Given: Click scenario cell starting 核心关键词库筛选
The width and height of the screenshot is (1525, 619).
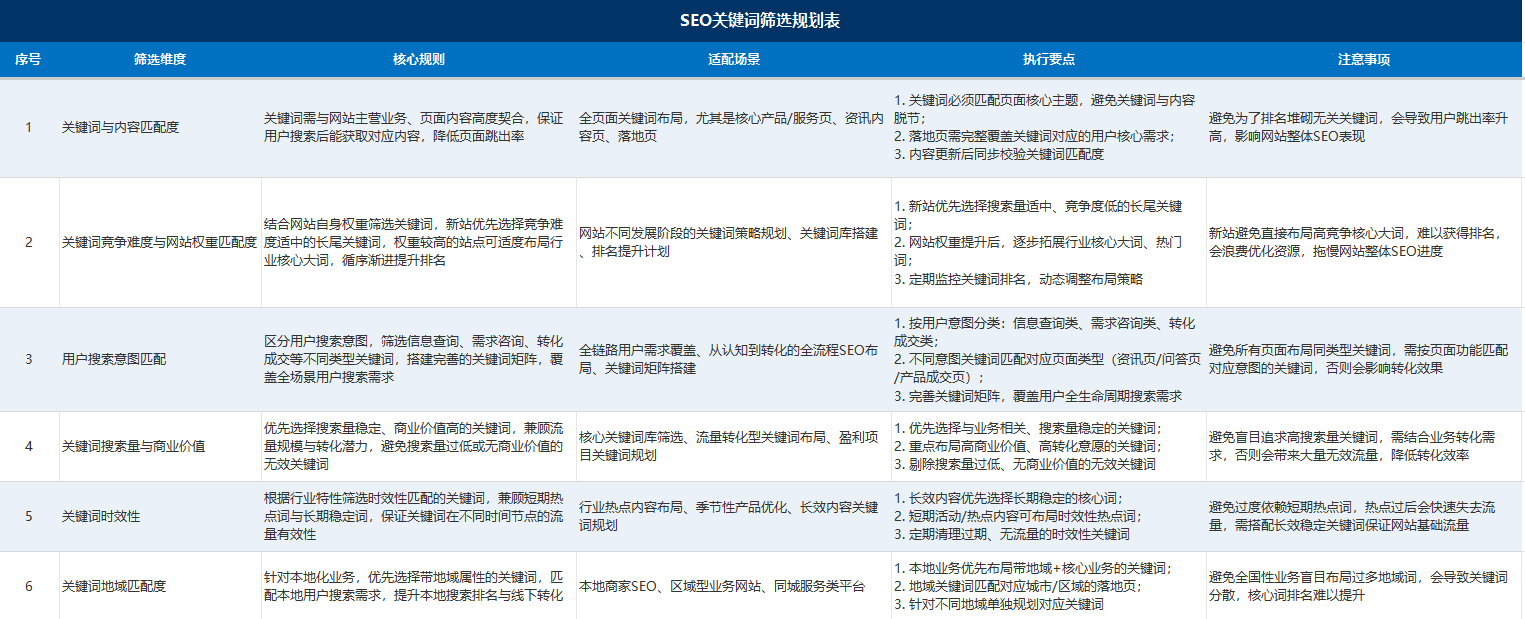Looking at the screenshot, I should click(x=734, y=446).
